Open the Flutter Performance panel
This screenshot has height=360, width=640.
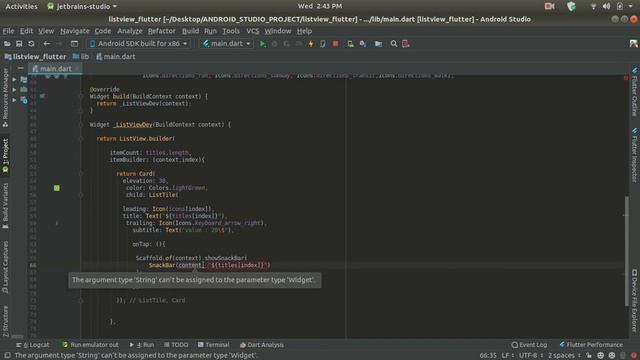click(591, 345)
